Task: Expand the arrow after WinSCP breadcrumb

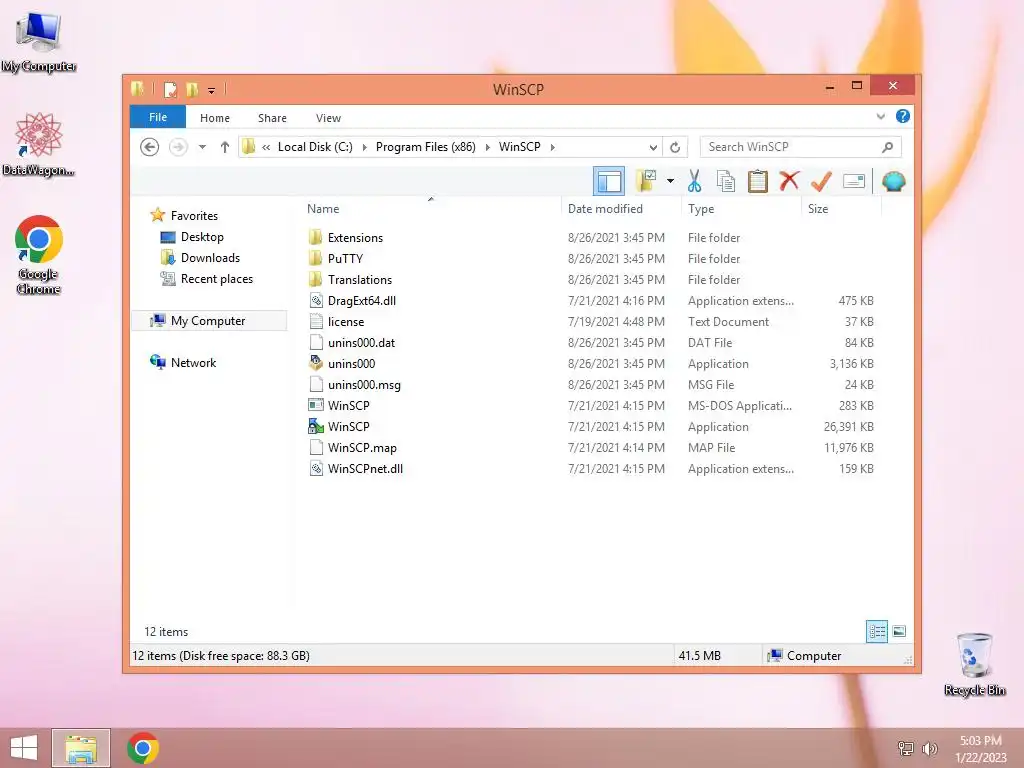Action: coord(552,147)
